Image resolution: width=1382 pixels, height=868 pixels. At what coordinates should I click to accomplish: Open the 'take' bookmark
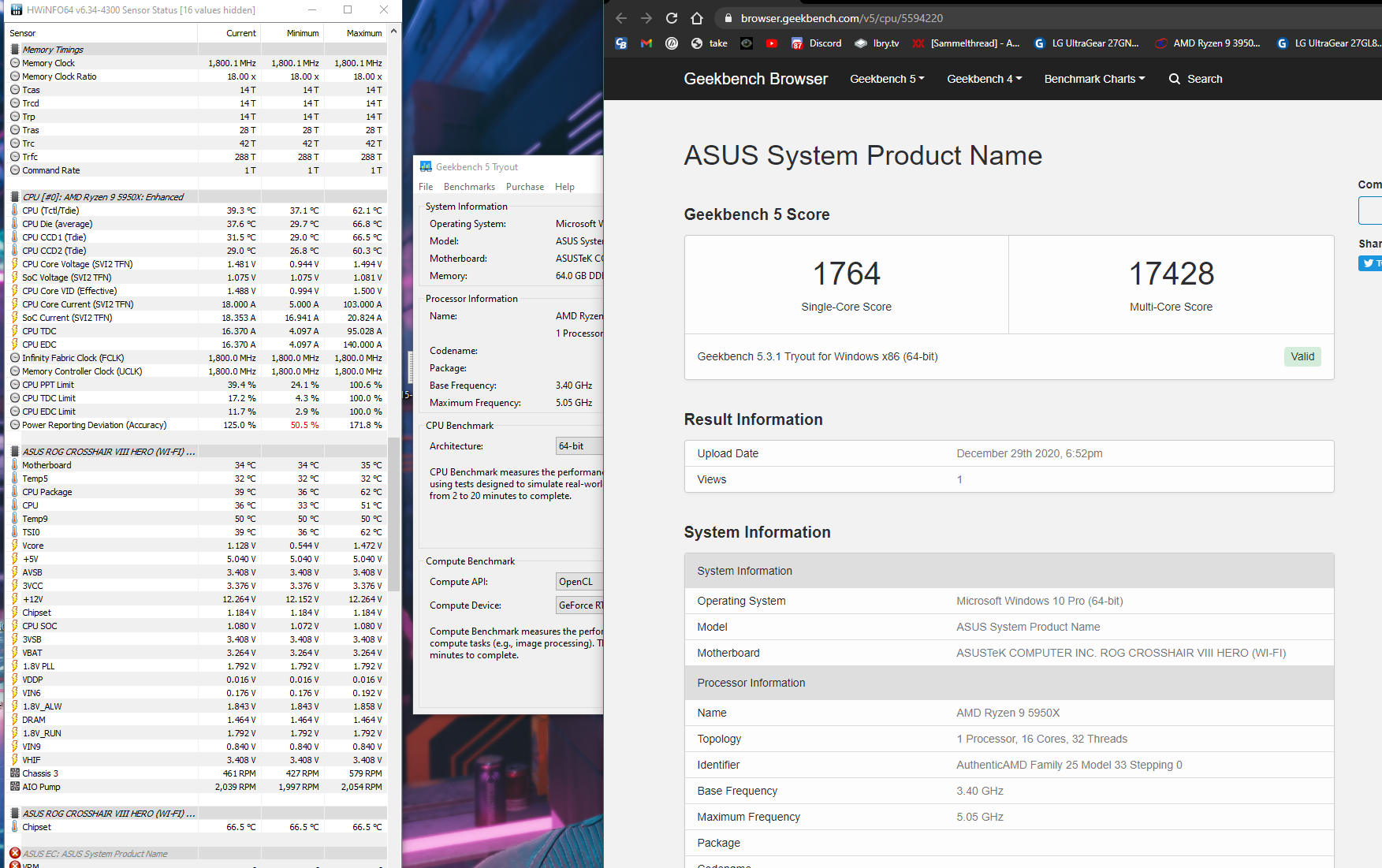coord(709,43)
